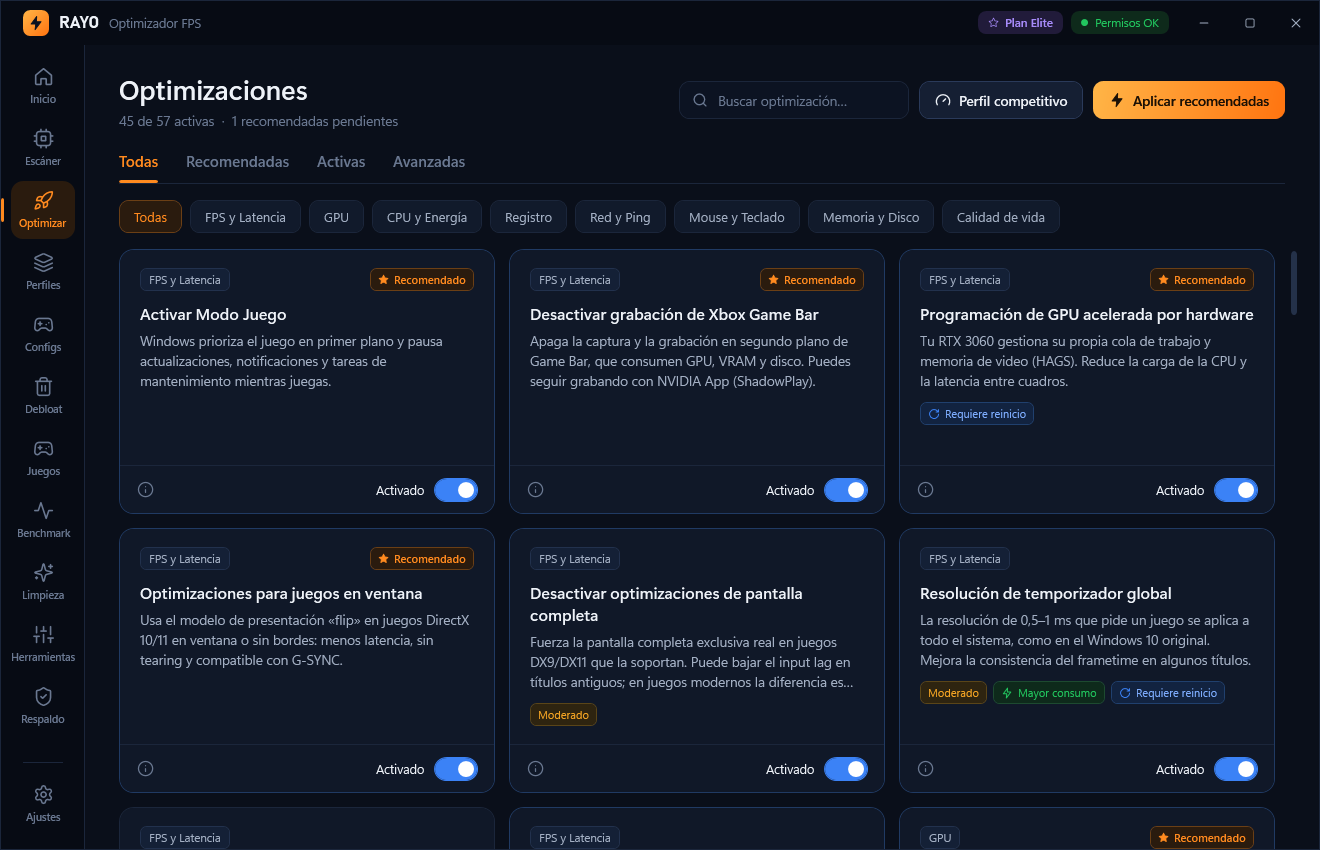Click the vertical scrollbar thumb
The image size is (1320, 850).
click(x=1294, y=283)
